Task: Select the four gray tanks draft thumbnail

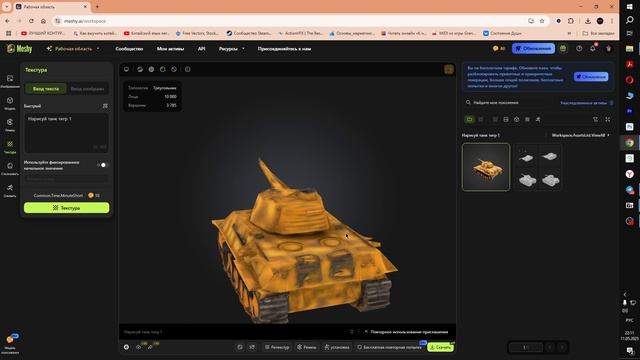Action: [x=538, y=167]
